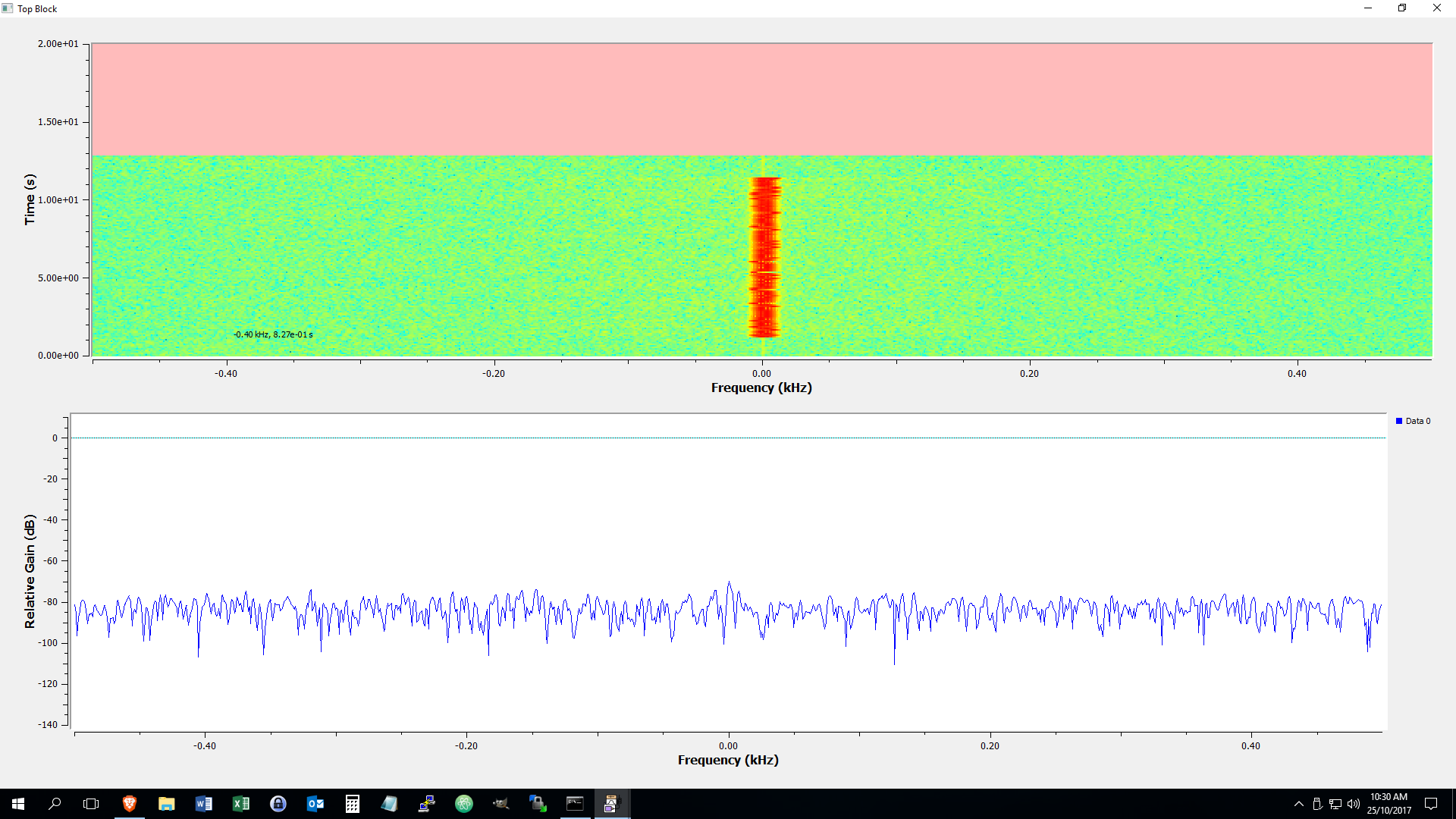Click the 'Time (s)' axis label

click(30, 199)
